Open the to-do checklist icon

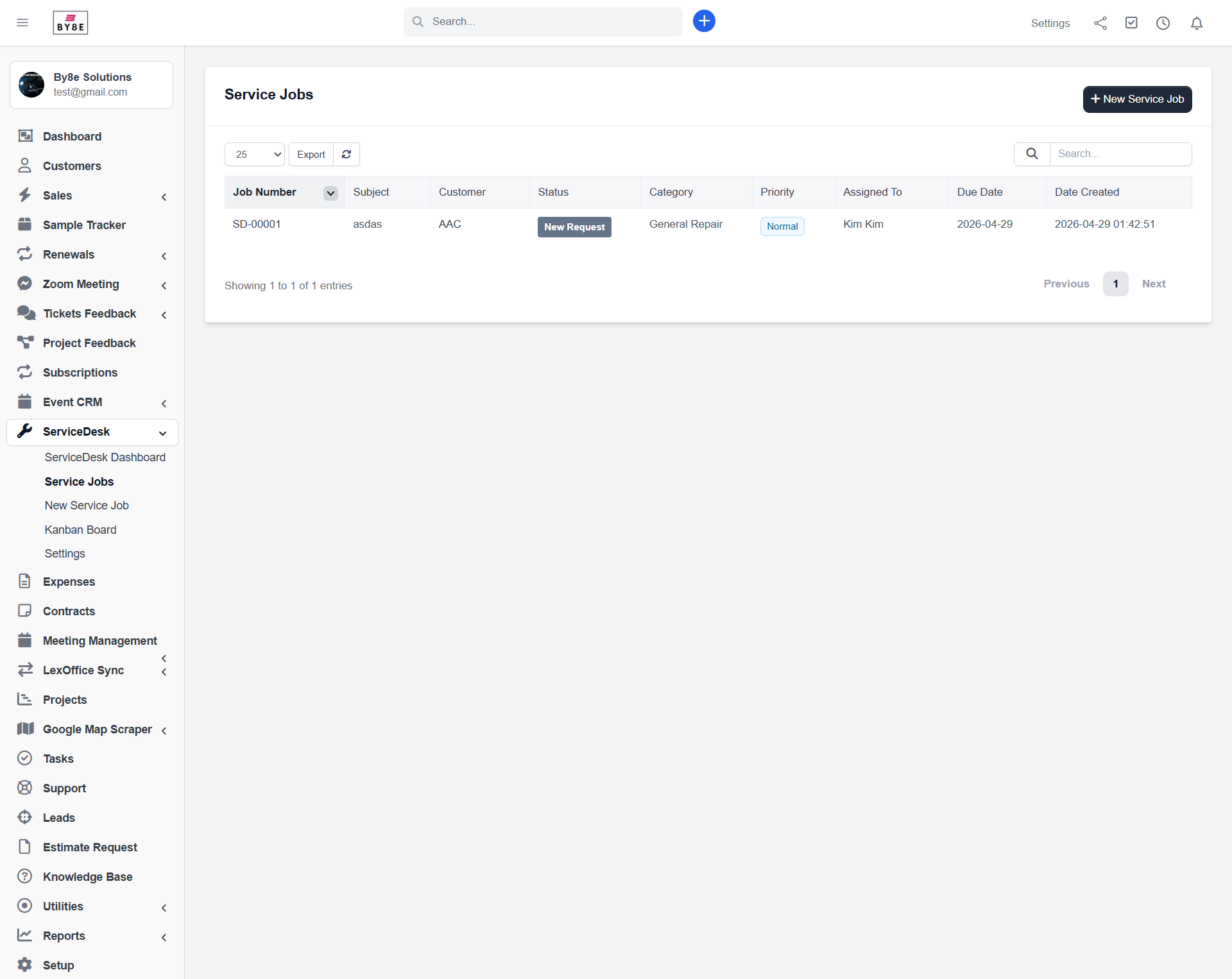1131,23
